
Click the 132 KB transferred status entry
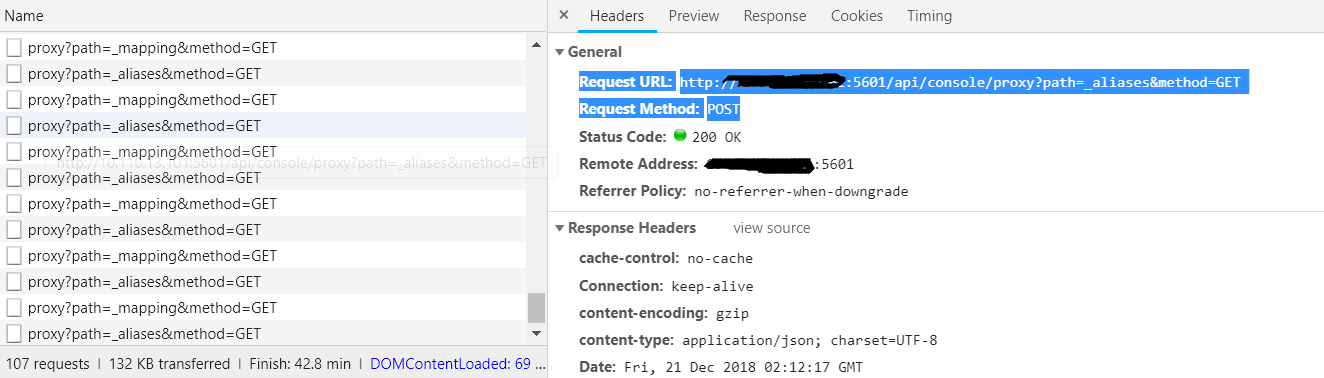tap(169, 364)
